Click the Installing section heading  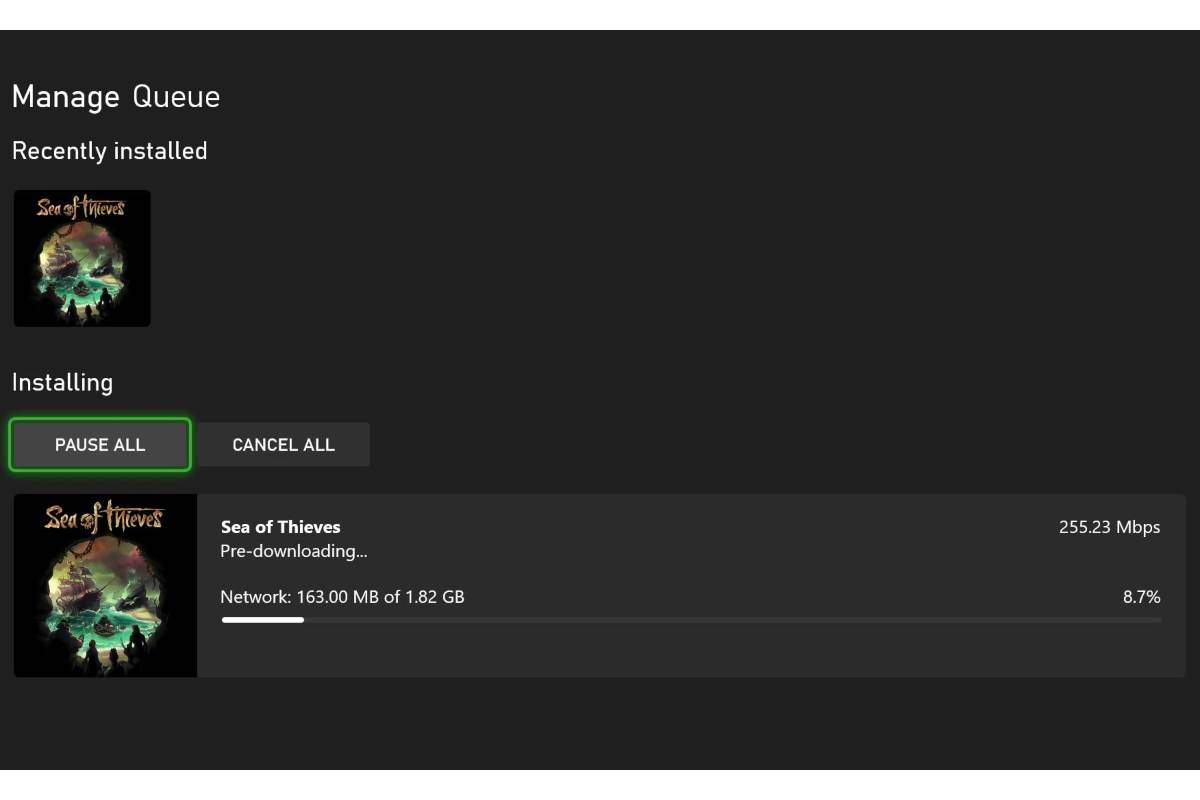coord(62,383)
